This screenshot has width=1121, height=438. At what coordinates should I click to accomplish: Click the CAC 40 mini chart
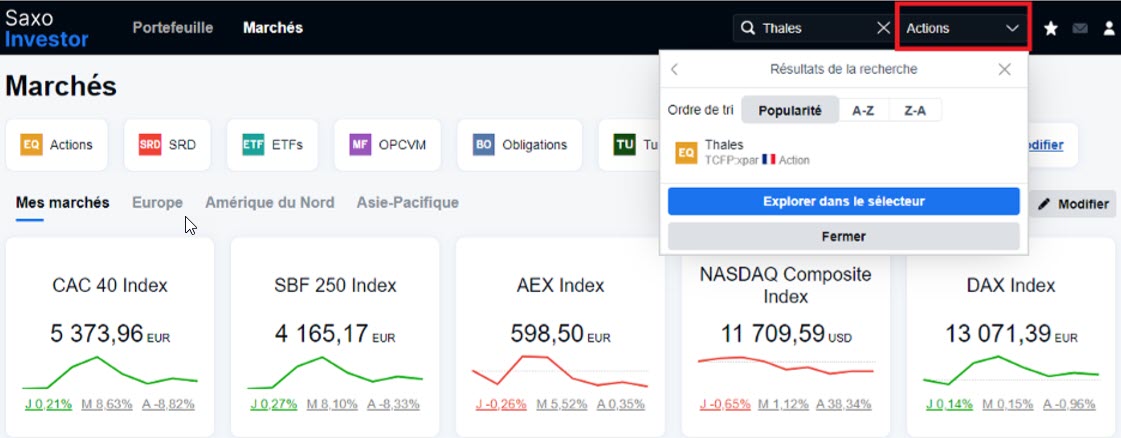110,372
